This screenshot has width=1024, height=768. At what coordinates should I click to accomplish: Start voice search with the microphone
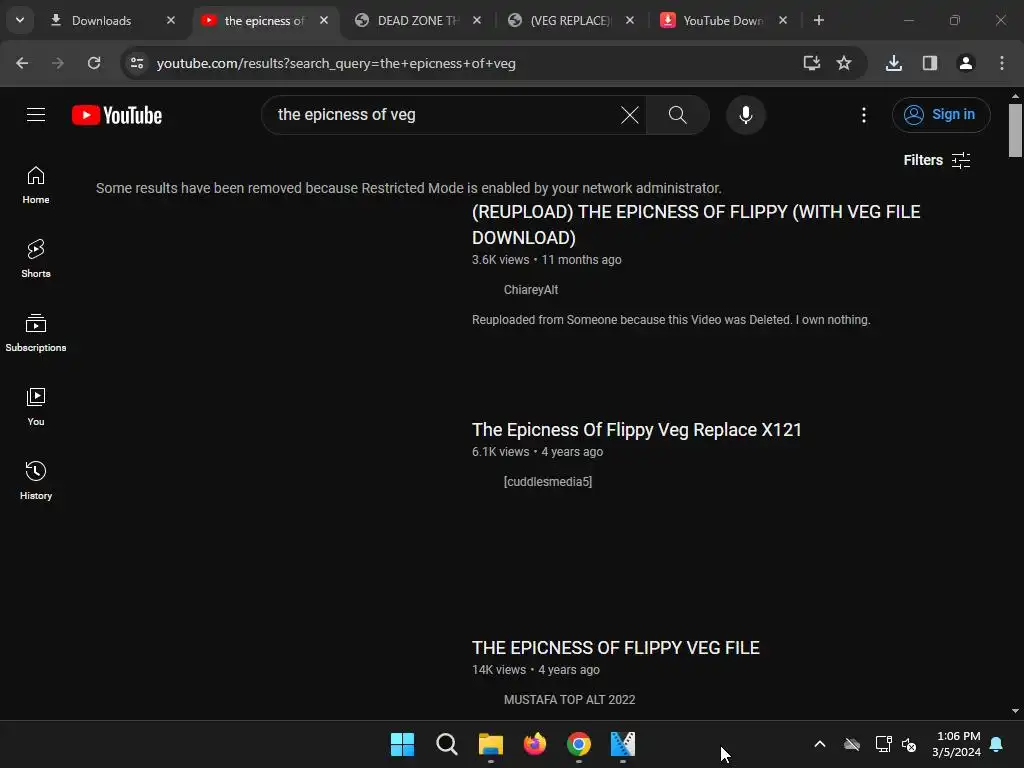pos(745,115)
